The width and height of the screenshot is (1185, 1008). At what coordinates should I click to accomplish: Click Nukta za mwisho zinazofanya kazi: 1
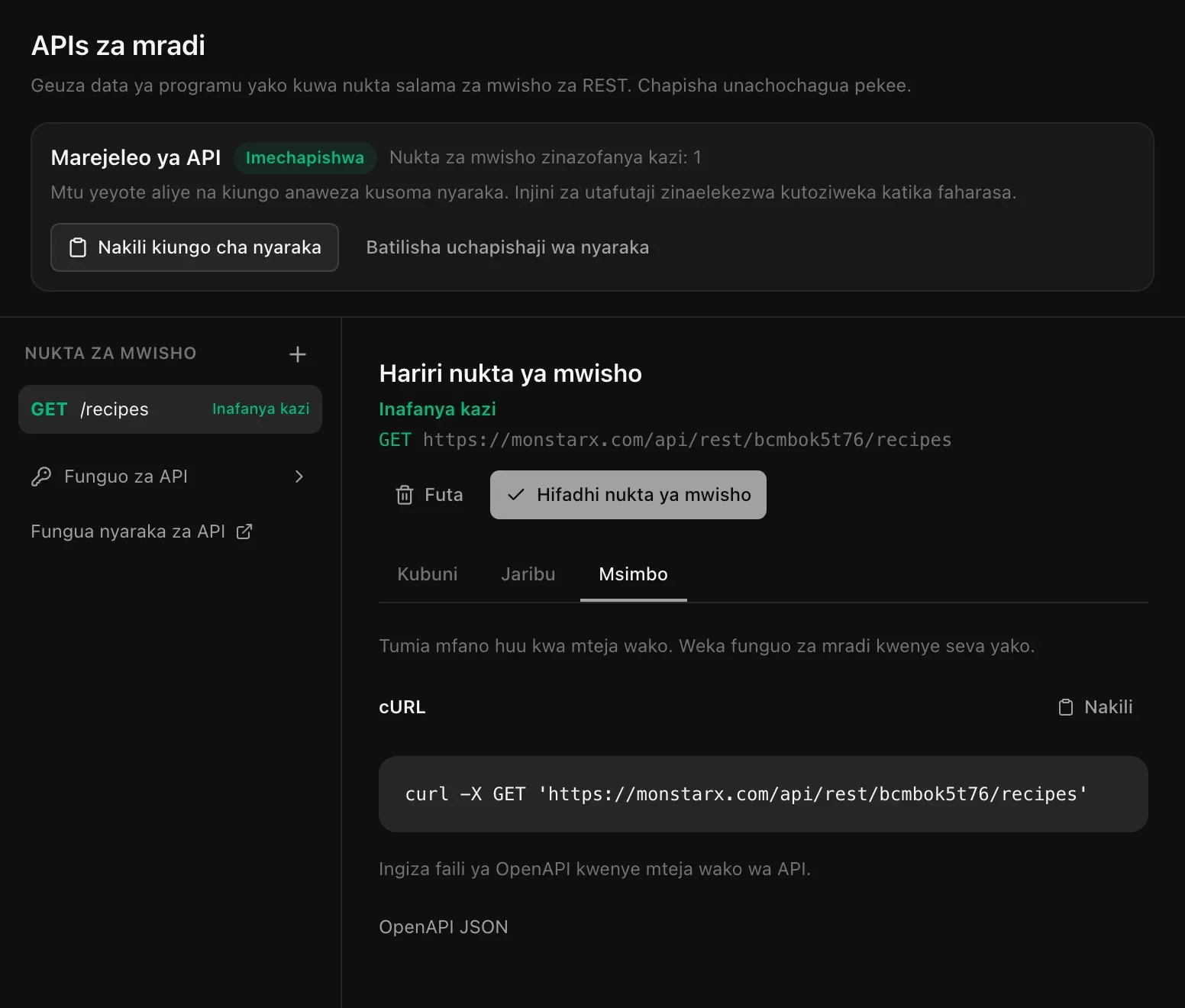point(545,157)
